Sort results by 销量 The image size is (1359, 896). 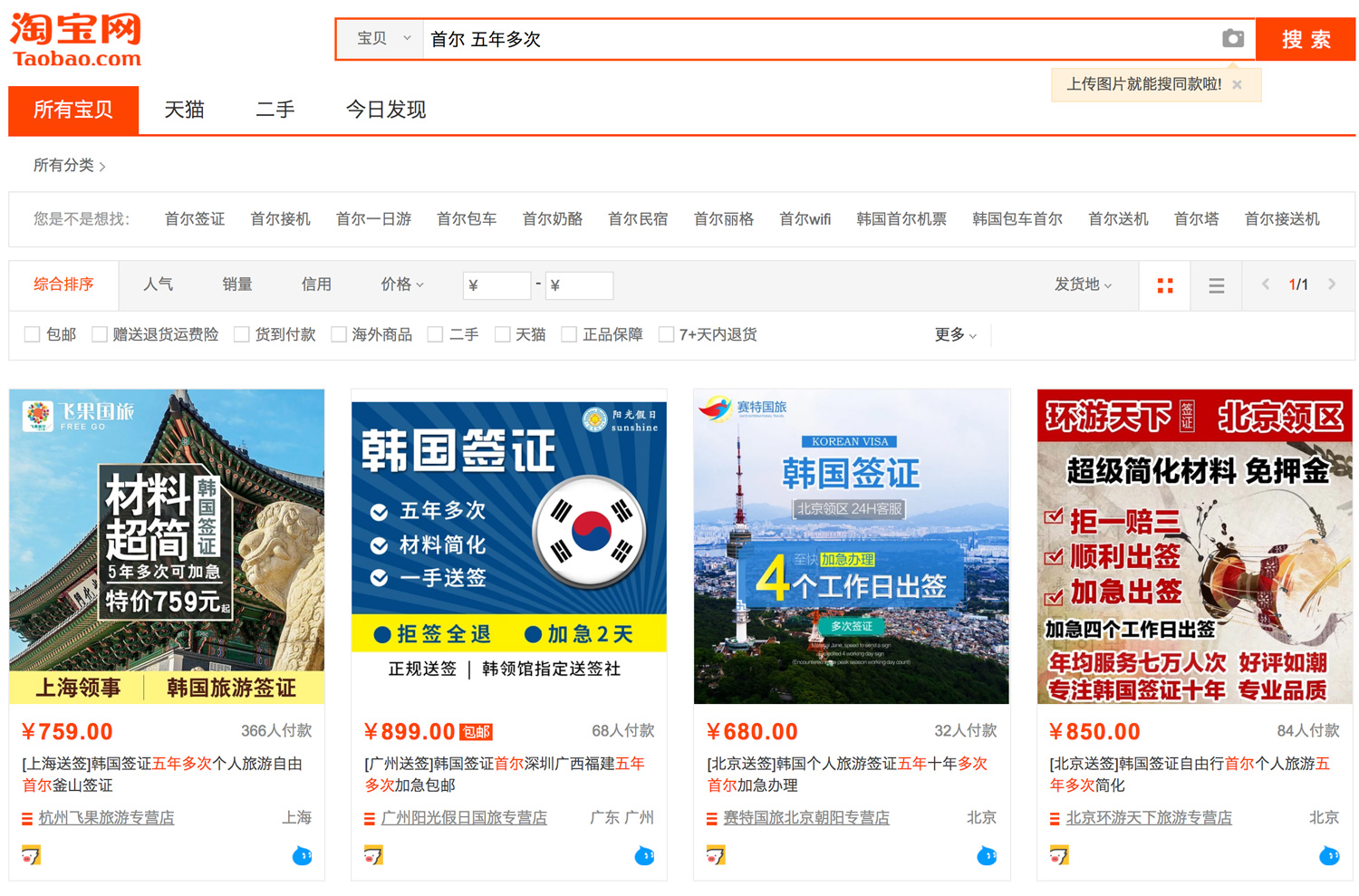pos(237,284)
